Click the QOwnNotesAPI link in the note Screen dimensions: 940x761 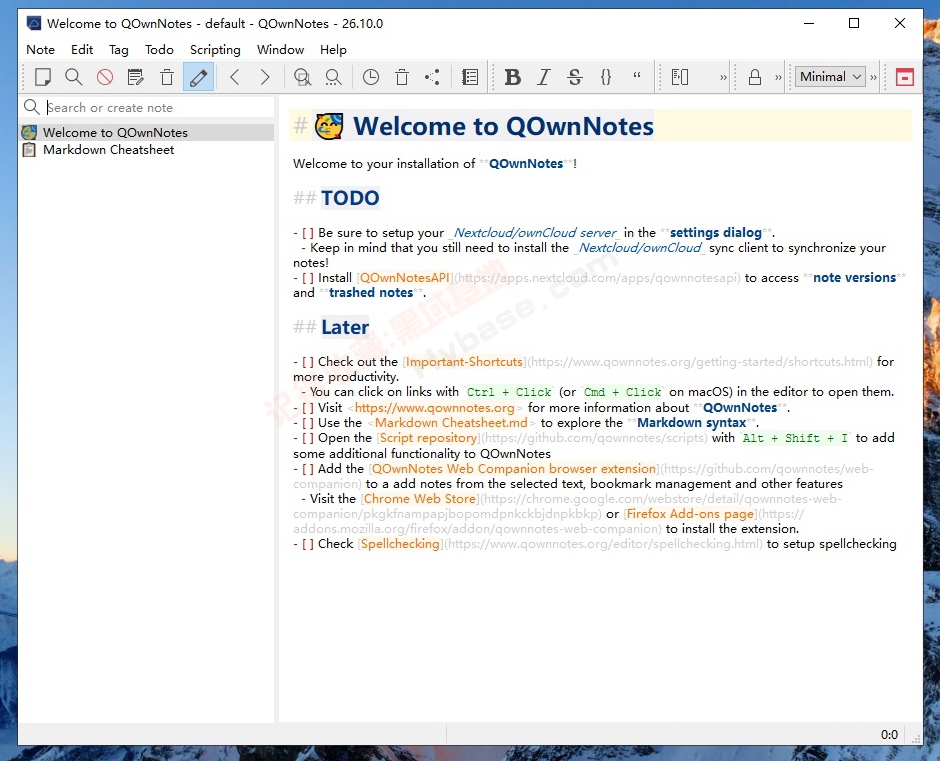(x=405, y=278)
